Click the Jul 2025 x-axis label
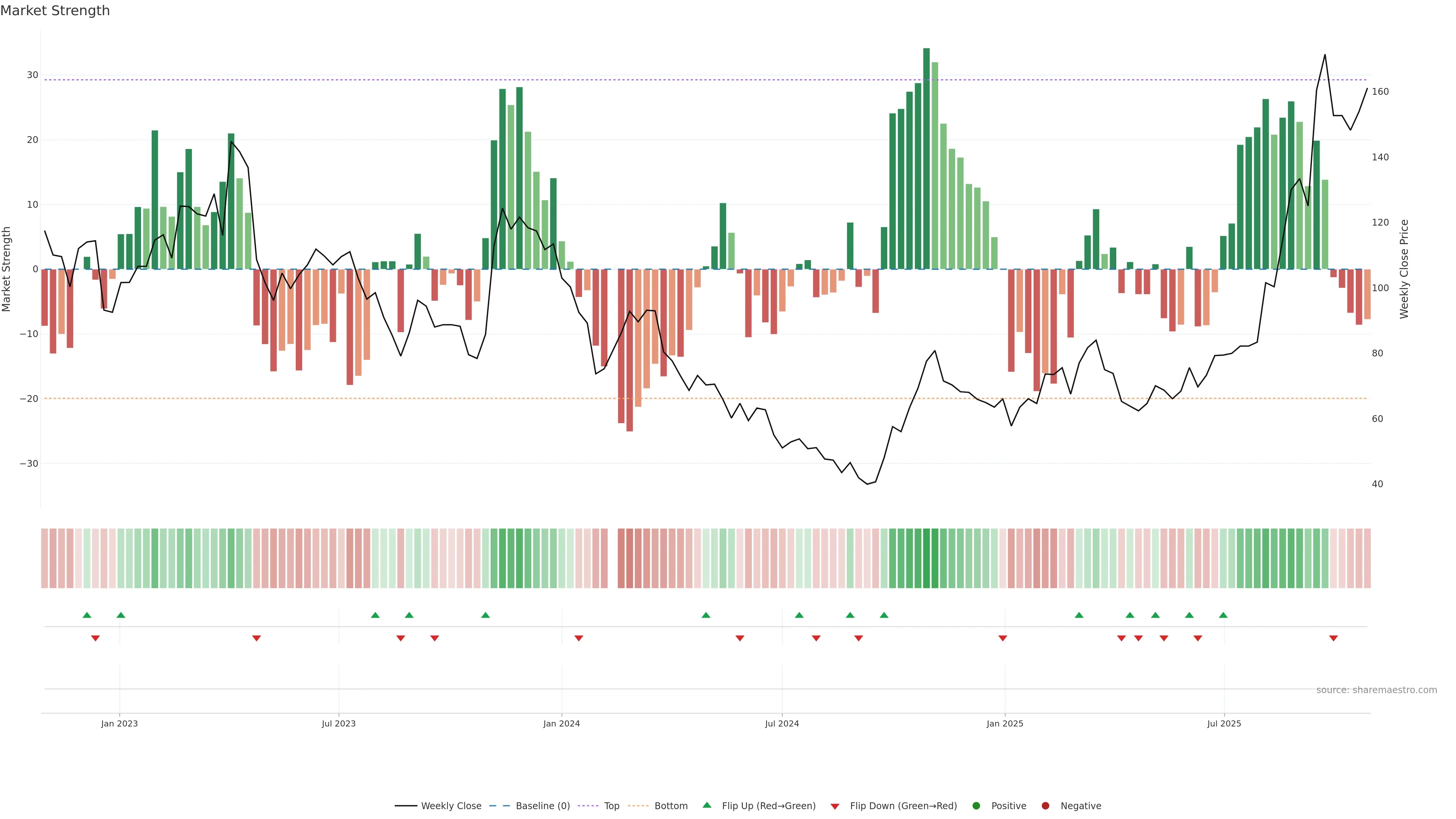Viewport: 1456px width, 819px height. point(1224,723)
